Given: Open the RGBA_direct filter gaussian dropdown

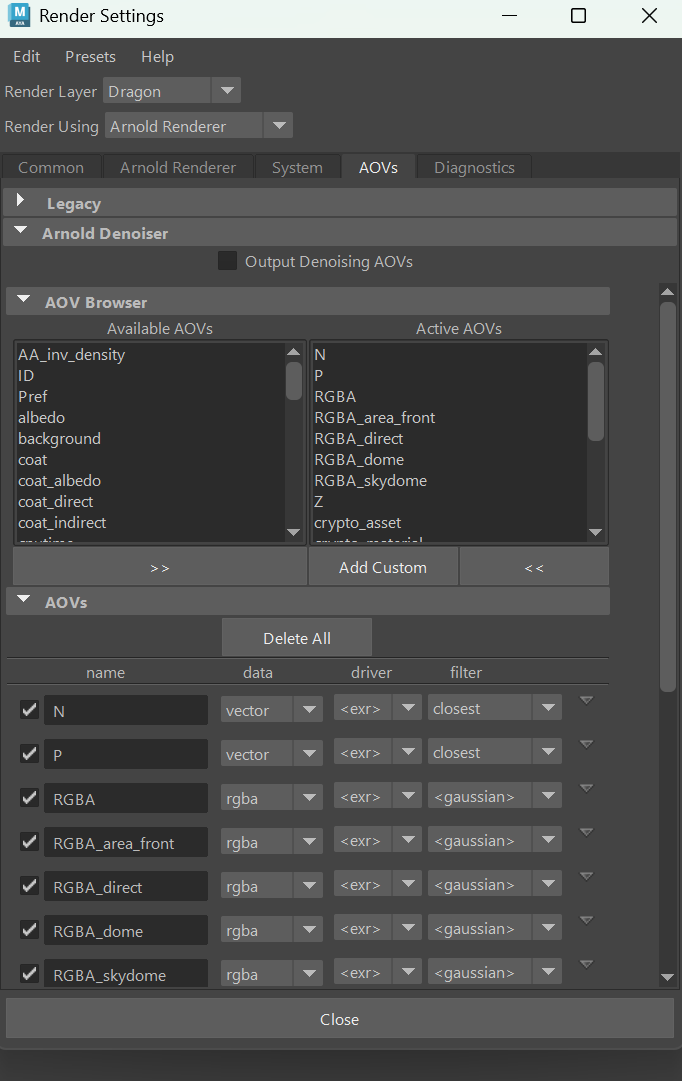Looking at the screenshot, I should click(494, 885).
